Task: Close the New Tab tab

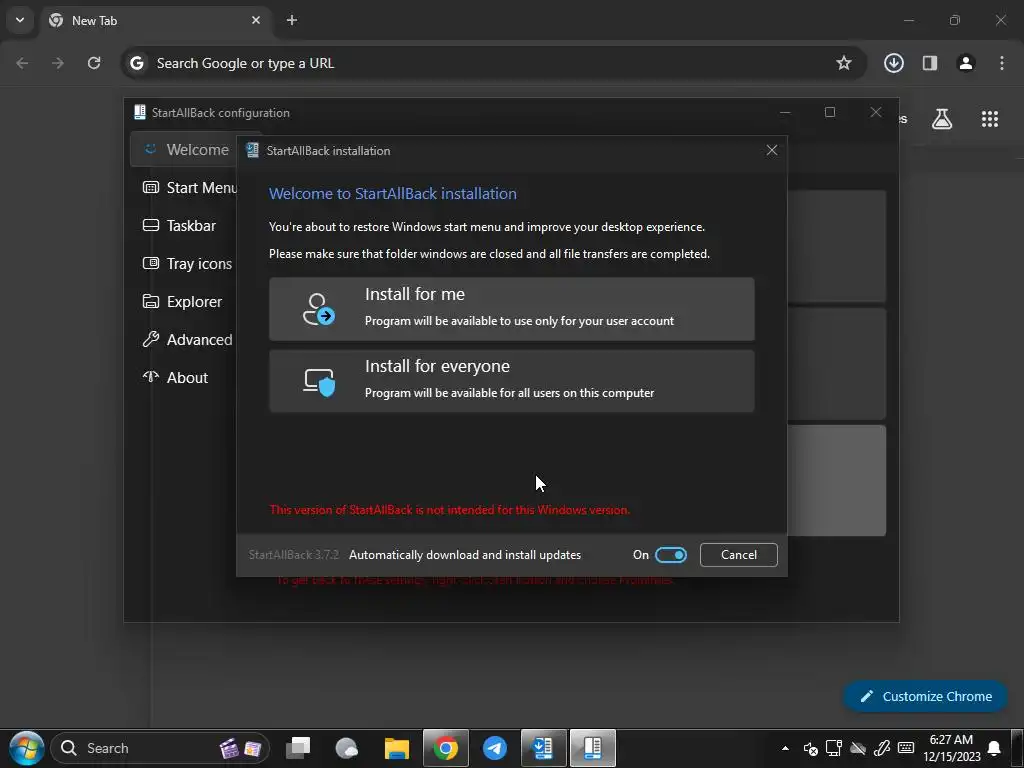Action: tap(256, 20)
